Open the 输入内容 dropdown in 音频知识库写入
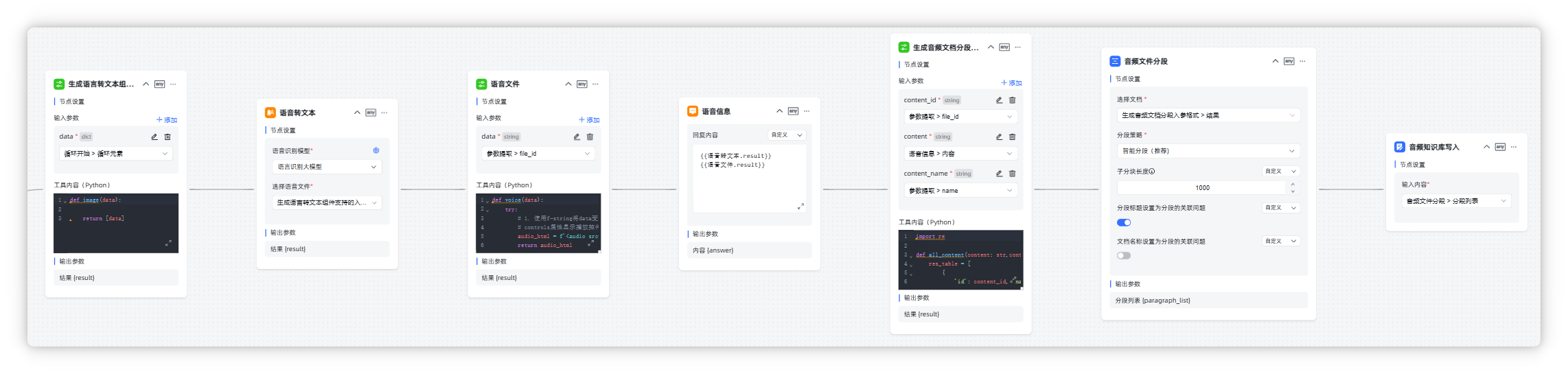 1455,201
